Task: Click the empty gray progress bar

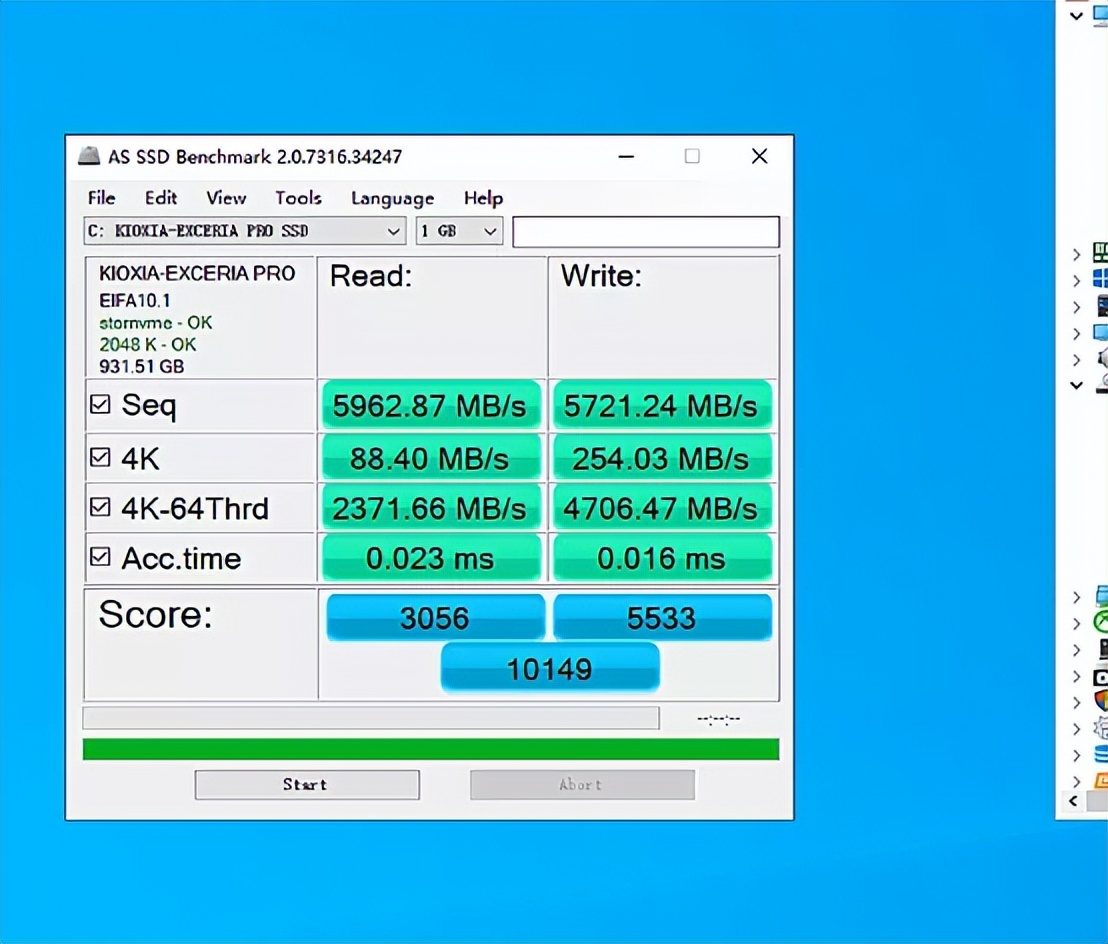Action: 371,718
